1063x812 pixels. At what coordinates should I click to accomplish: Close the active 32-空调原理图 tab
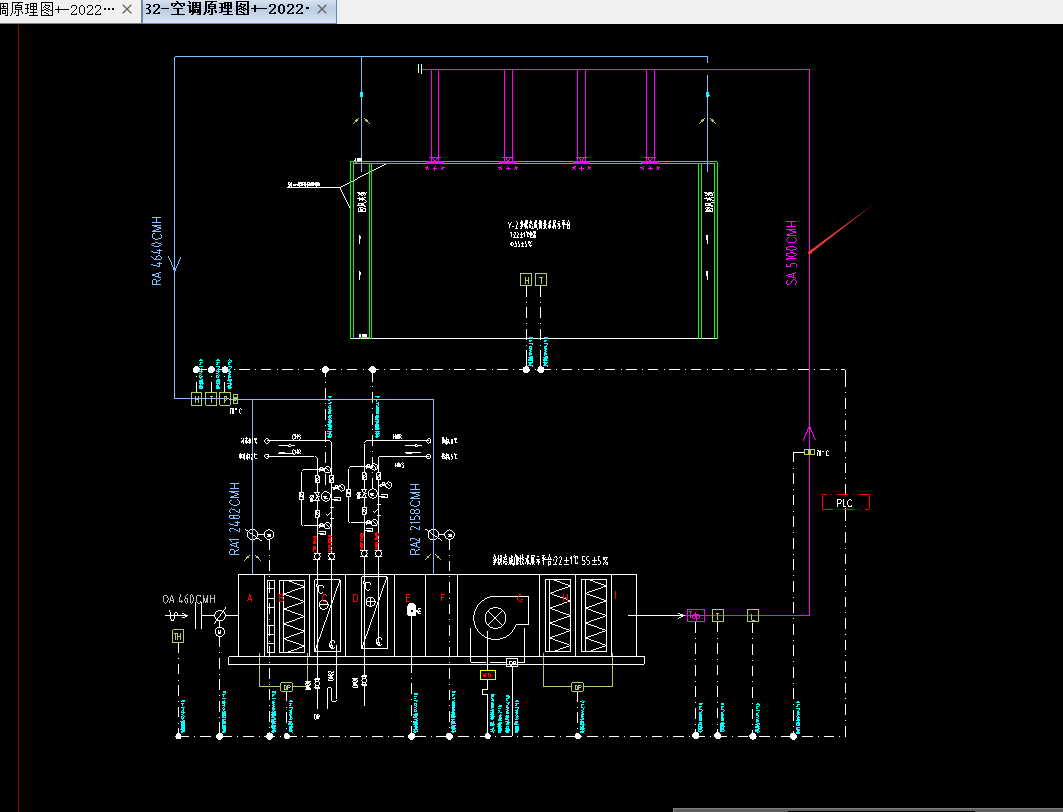321,9
